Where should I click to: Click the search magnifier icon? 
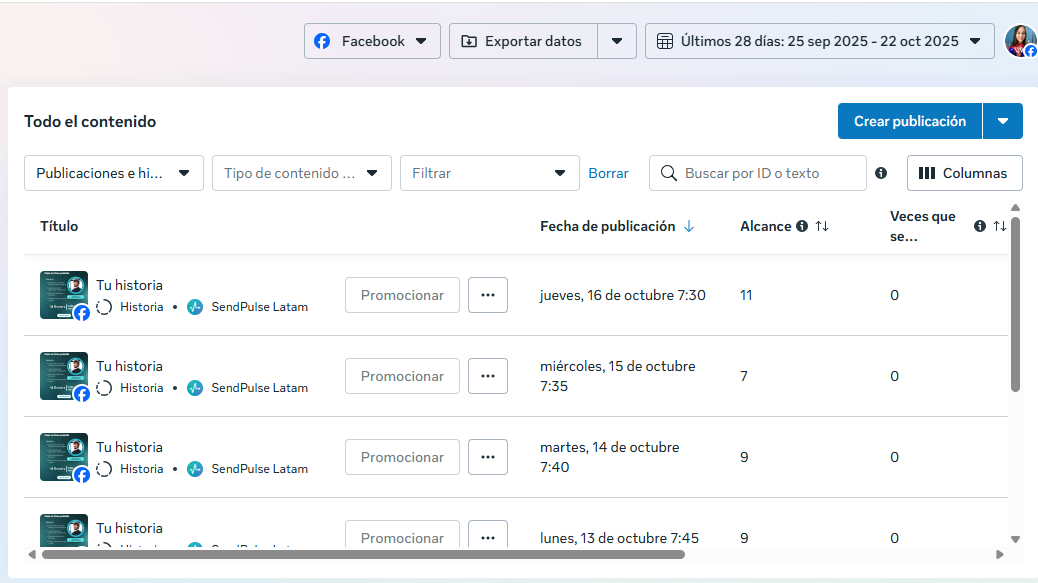click(668, 173)
